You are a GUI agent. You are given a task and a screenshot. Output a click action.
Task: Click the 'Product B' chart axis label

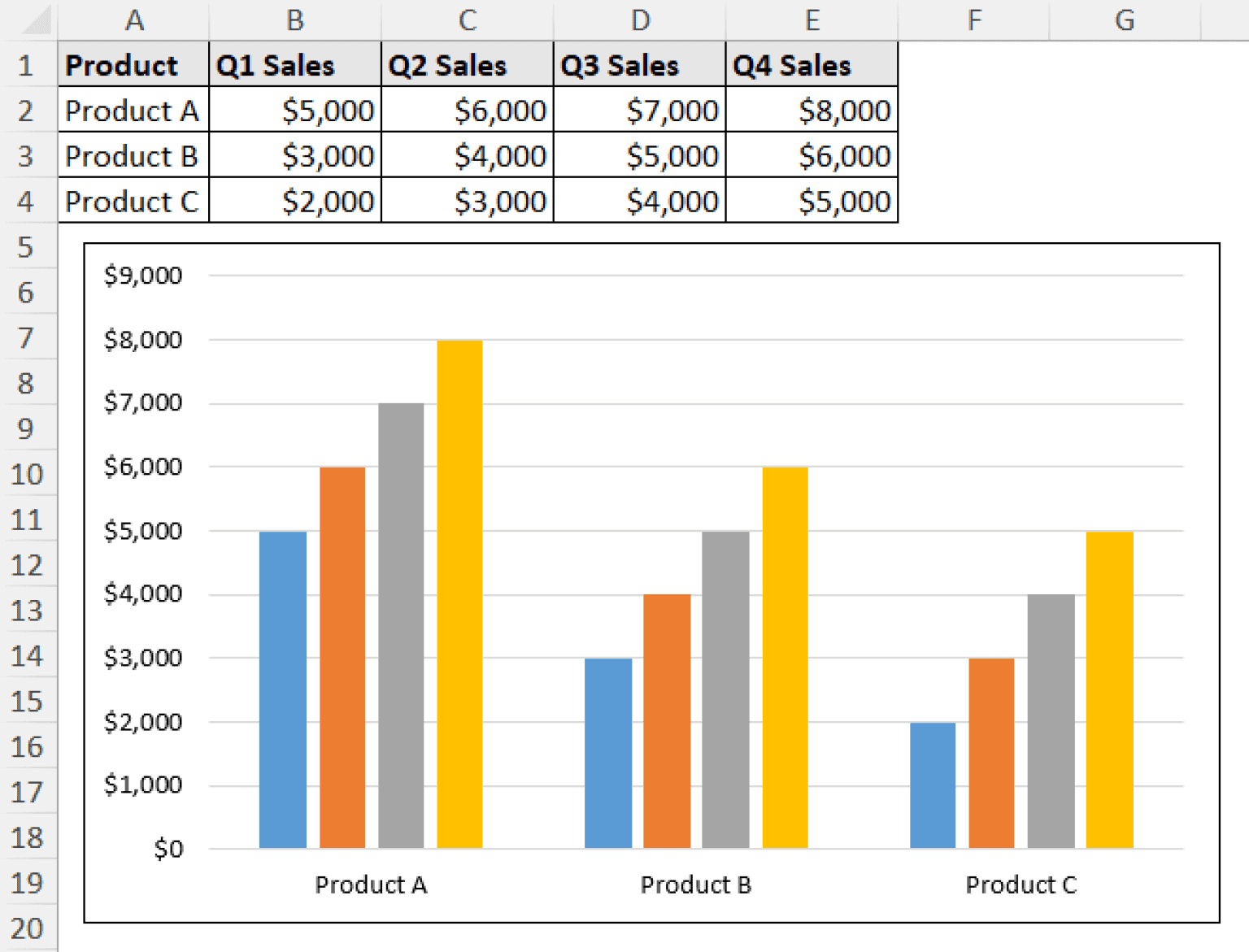pos(696,885)
